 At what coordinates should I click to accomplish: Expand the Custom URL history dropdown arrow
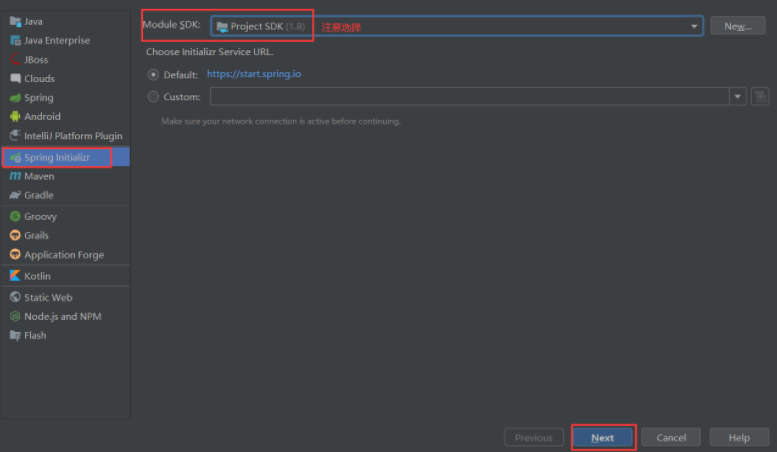tap(737, 96)
